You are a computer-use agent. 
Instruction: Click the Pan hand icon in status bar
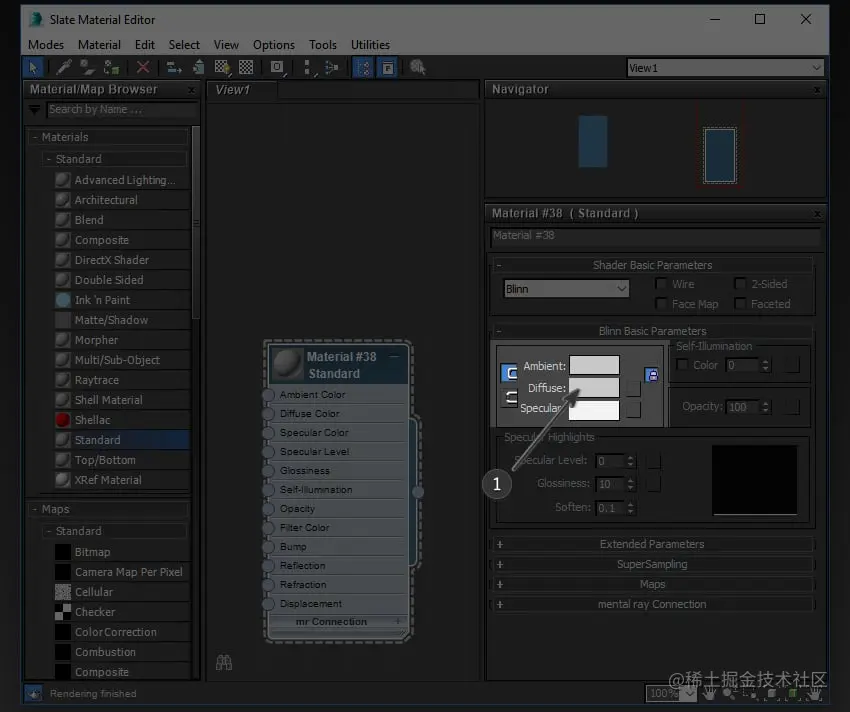(x=709, y=693)
